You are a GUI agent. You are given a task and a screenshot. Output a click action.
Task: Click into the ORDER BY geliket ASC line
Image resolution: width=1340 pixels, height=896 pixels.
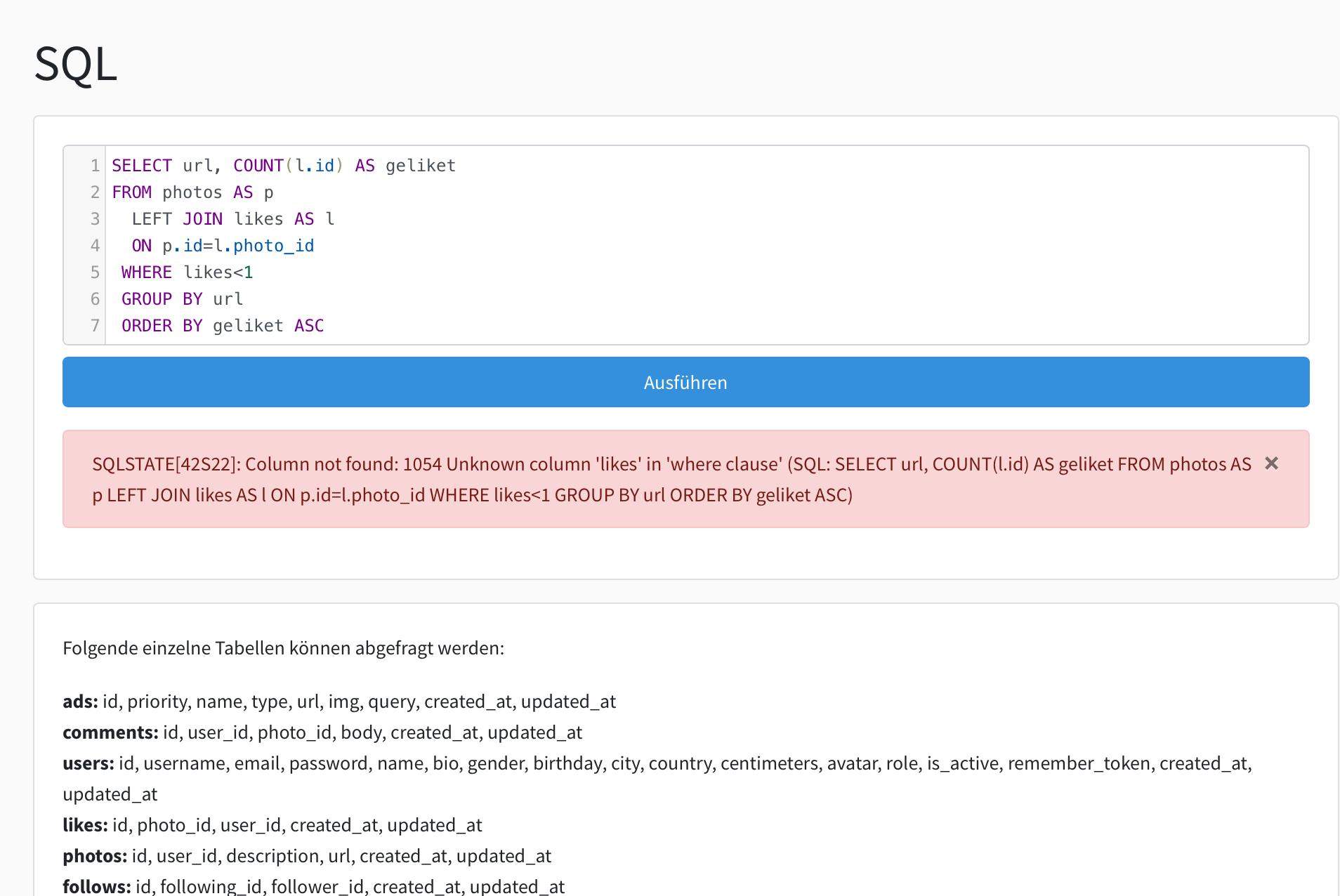221,325
